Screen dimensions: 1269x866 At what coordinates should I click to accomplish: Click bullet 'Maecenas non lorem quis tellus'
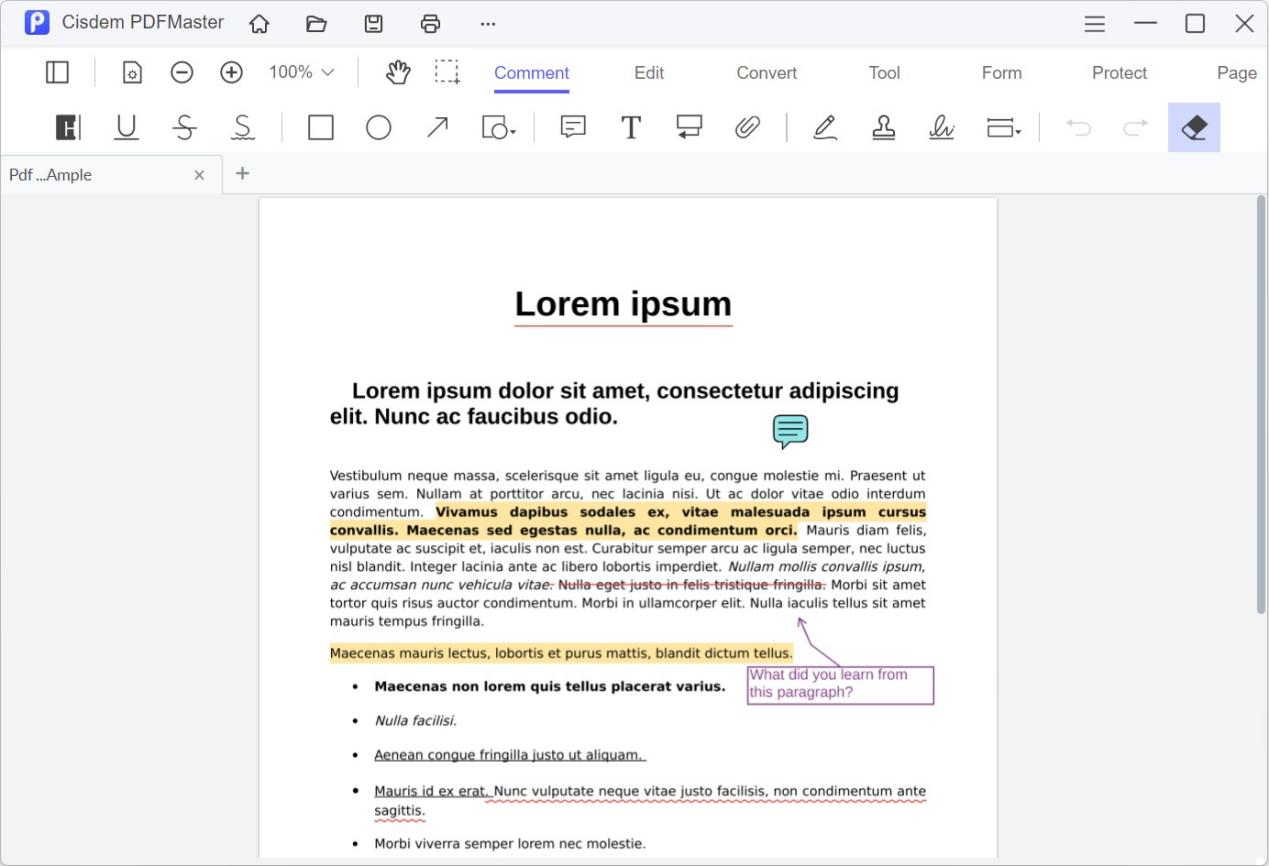coord(550,687)
